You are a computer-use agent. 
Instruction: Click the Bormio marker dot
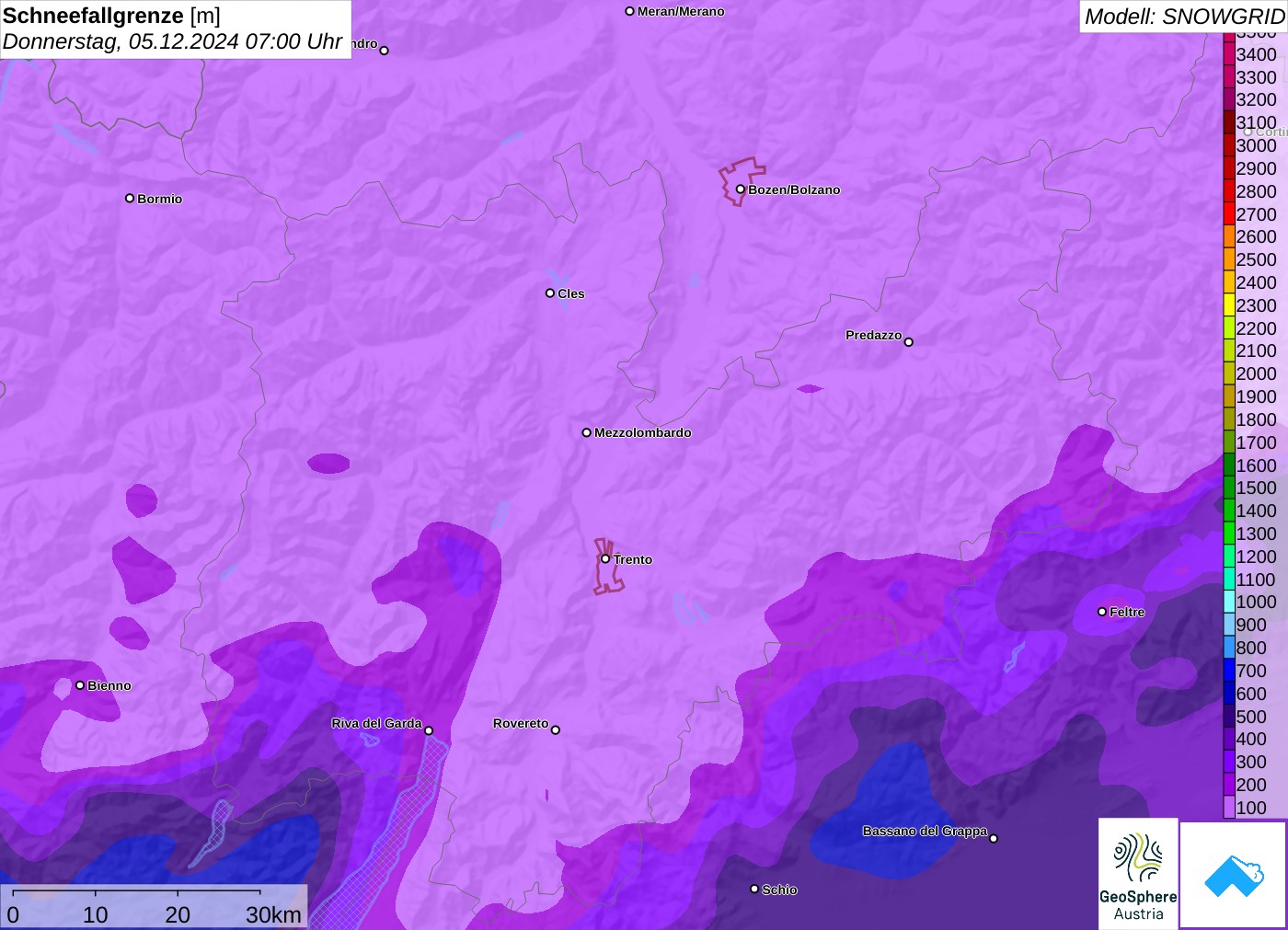[x=130, y=198]
